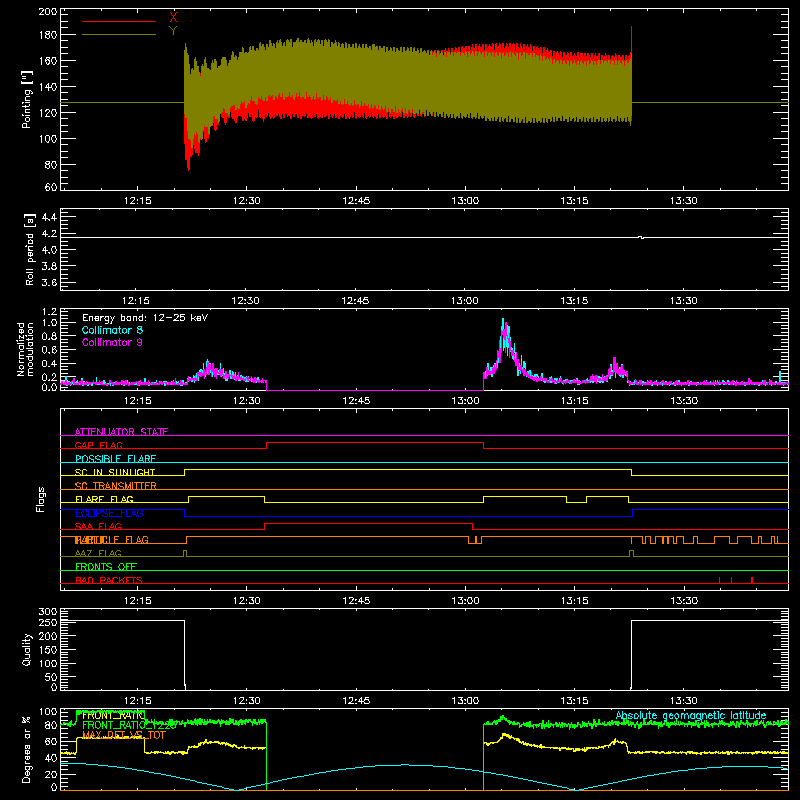Click the FRONTS_OFF flag label
800x800 pixels.
(106, 566)
